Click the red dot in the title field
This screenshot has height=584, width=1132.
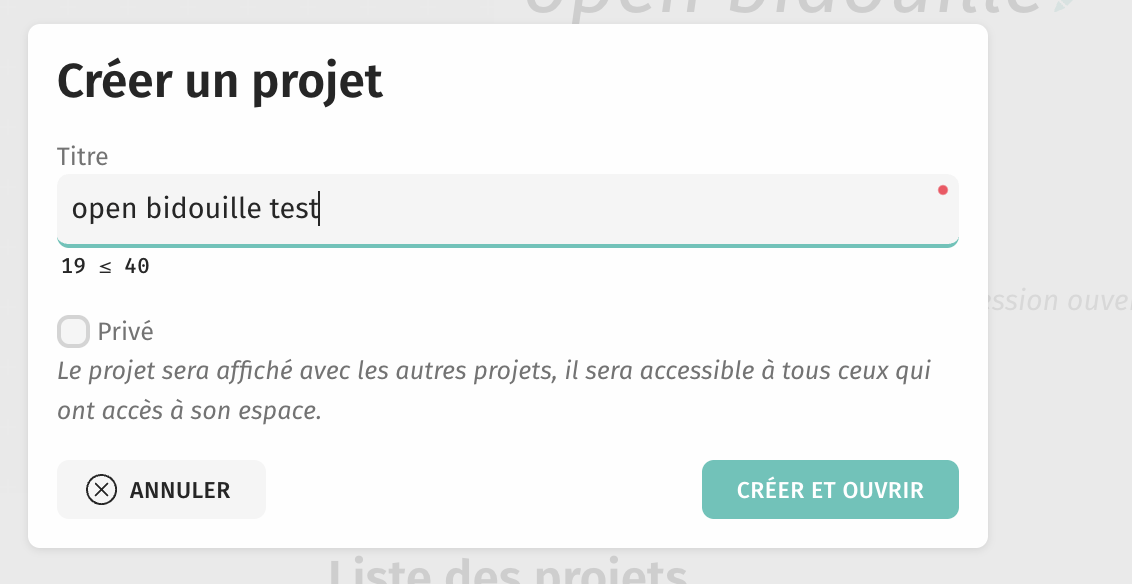coord(943,190)
